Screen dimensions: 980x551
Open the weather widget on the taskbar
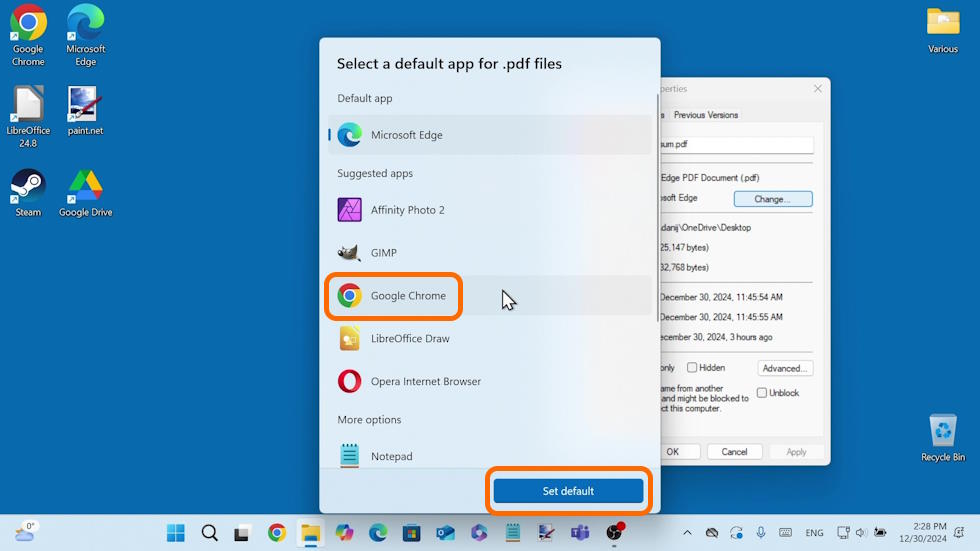click(x=25, y=532)
